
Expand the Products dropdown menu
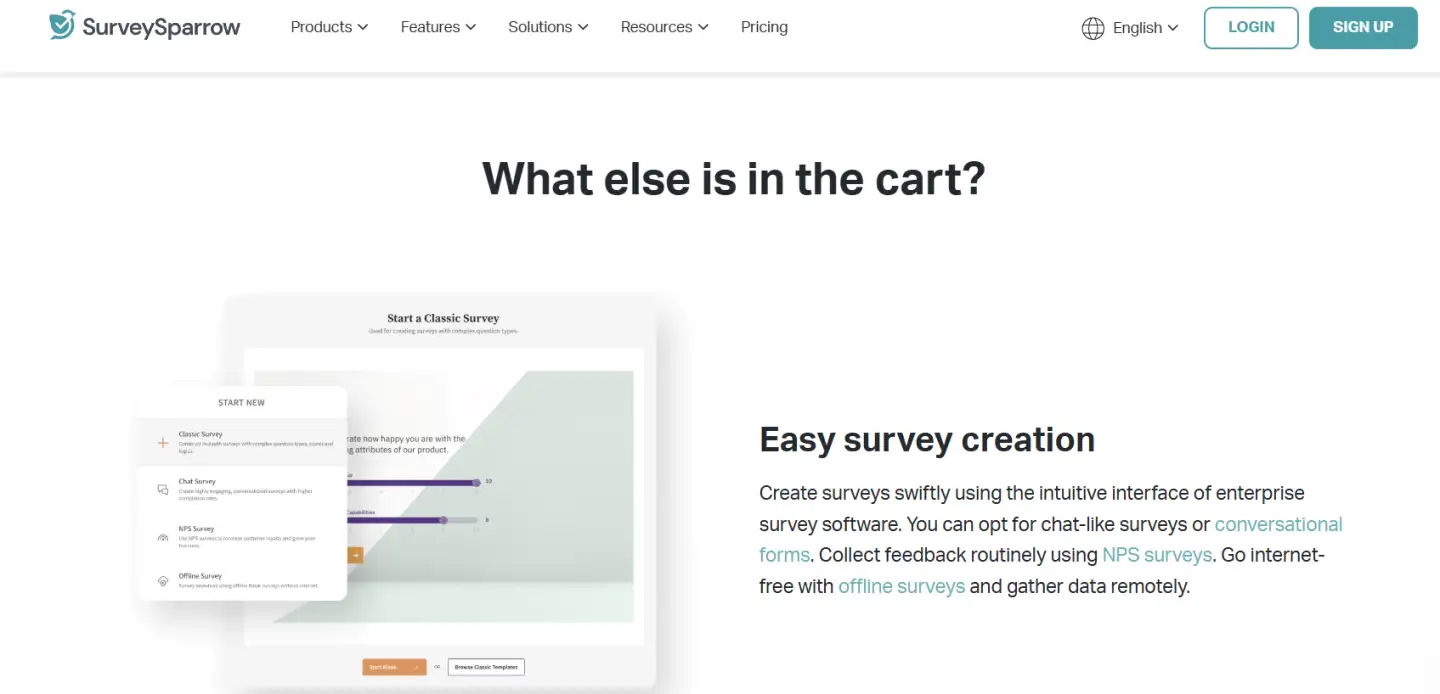click(x=329, y=27)
